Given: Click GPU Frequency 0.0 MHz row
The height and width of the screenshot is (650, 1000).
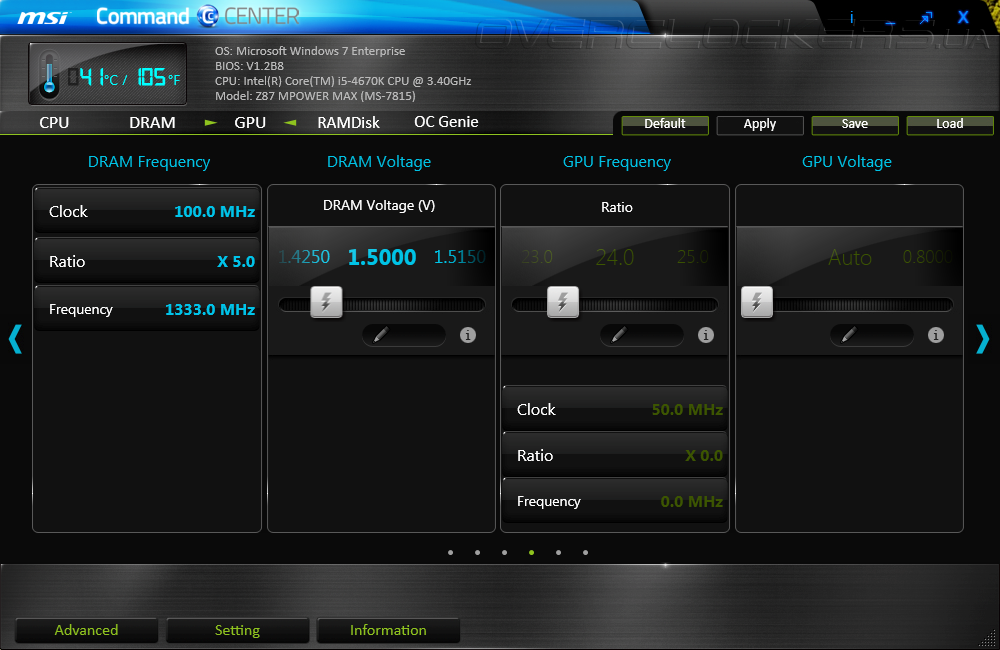Looking at the screenshot, I should (x=615, y=501).
